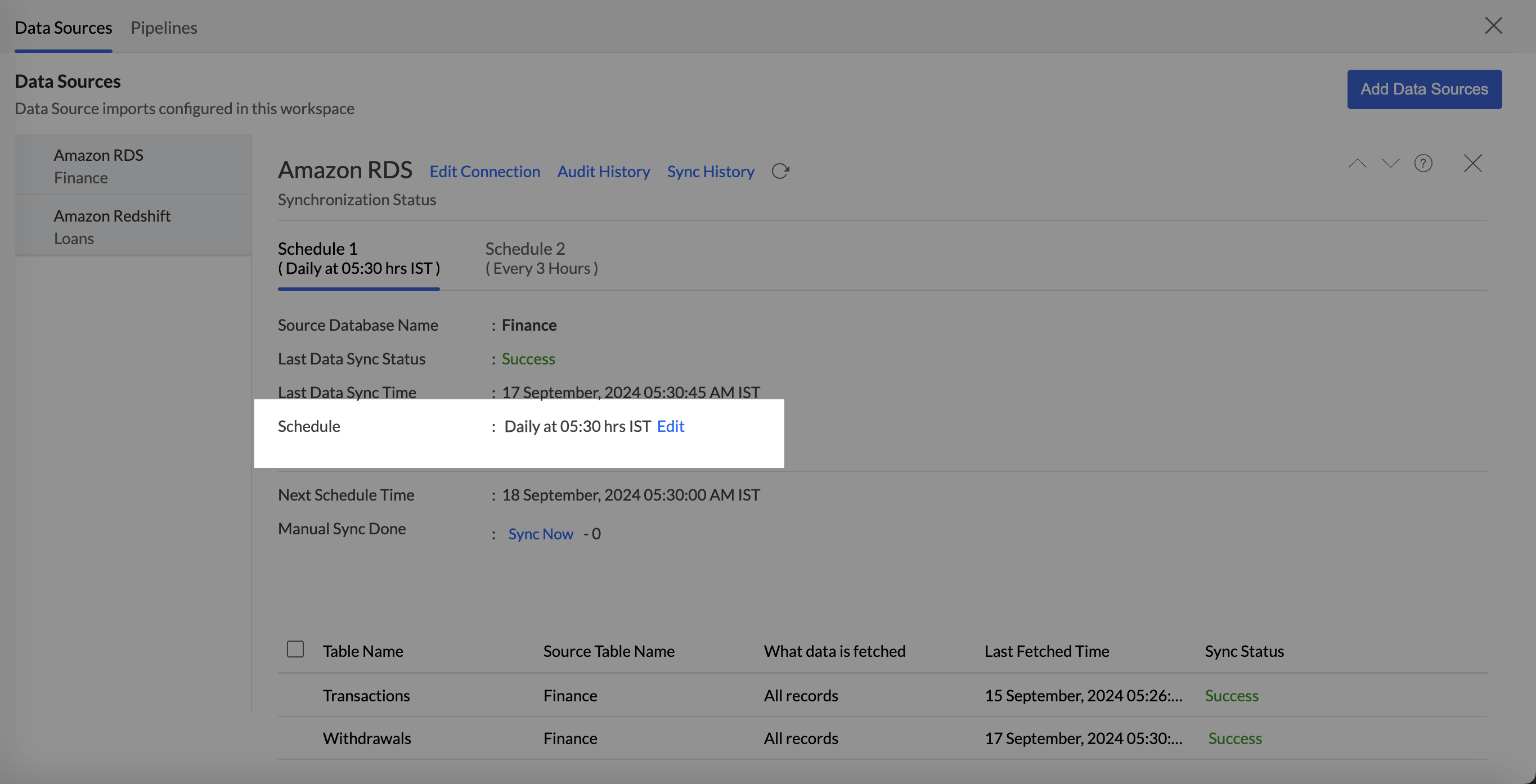The image size is (1536, 784).
Task: Click the 15 September last fetched time
Action: [1083, 695]
